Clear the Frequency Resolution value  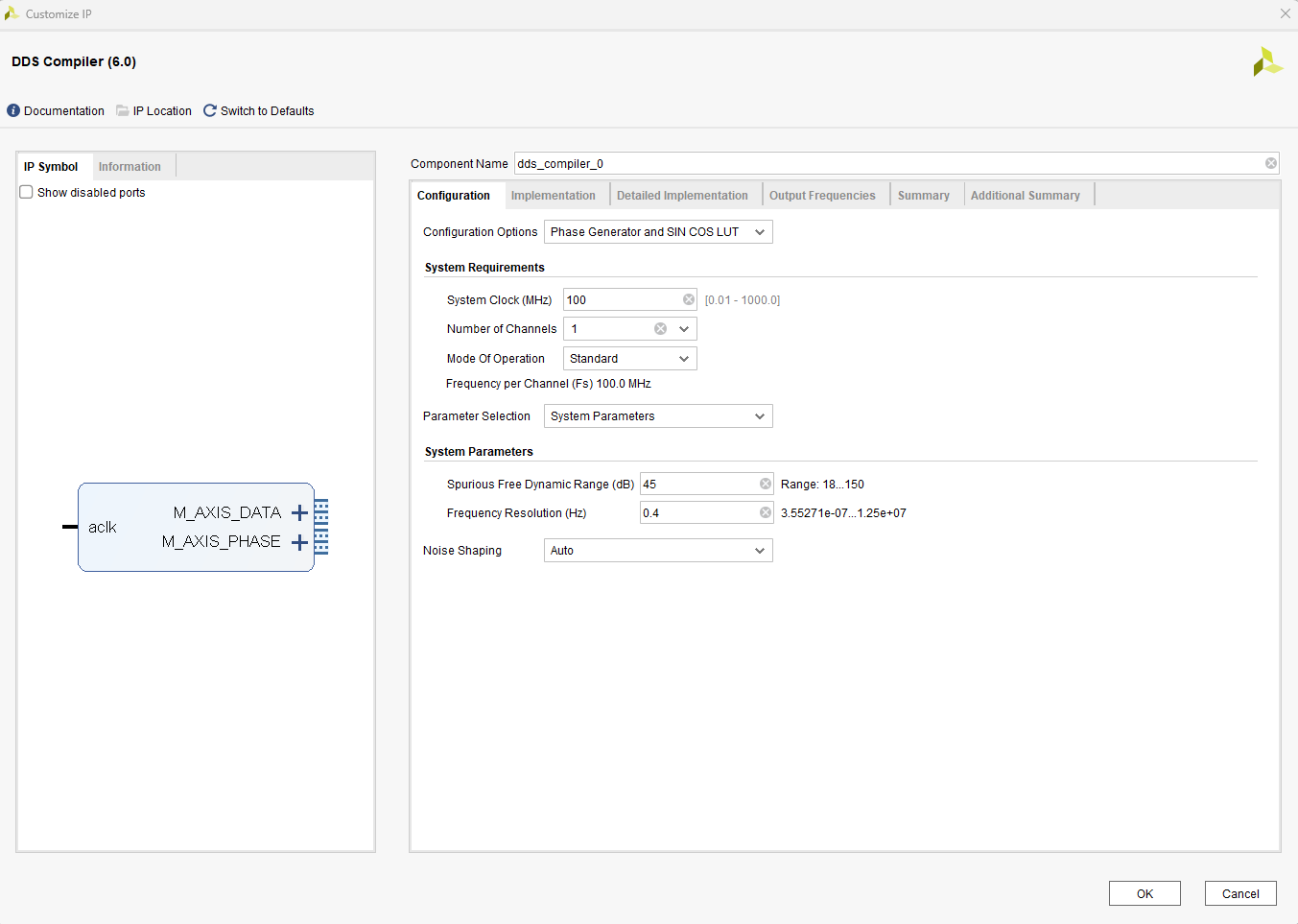pyautogui.click(x=766, y=512)
